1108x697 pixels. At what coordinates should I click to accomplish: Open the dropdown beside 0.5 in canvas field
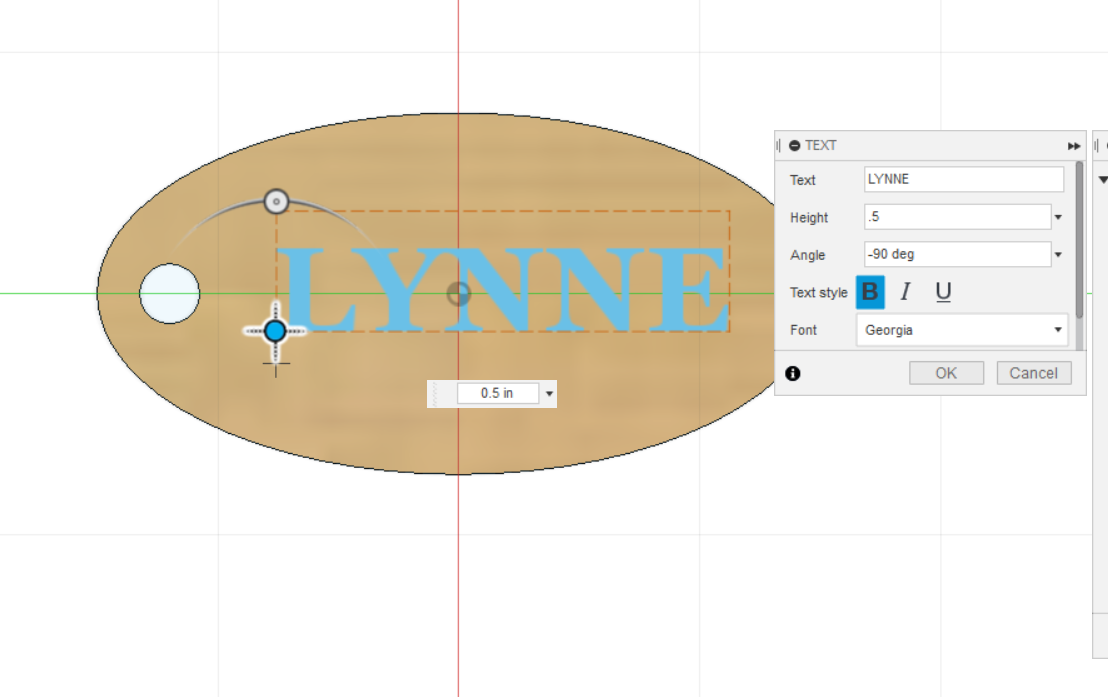click(x=549, y=394)
